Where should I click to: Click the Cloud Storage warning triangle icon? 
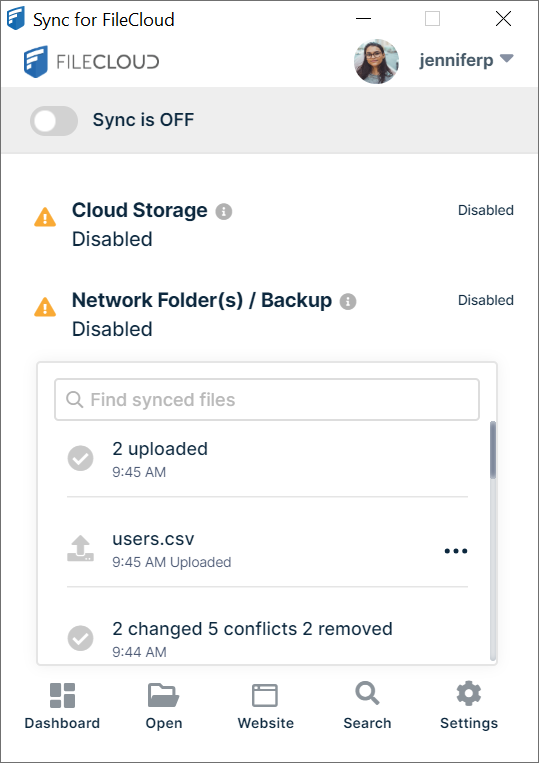click(45, 217)
